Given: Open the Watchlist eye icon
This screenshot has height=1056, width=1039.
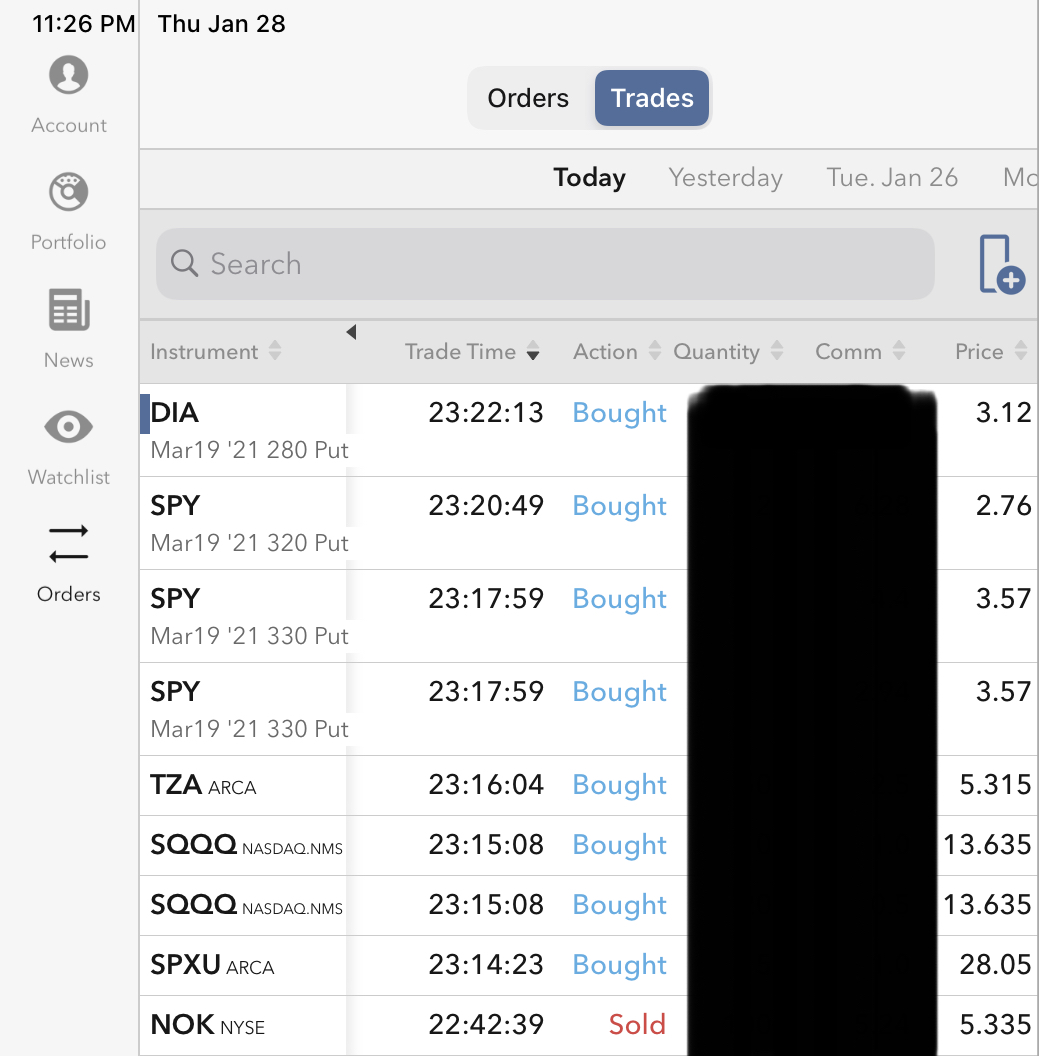Looking at the screenshot, I should coord(68,428).
